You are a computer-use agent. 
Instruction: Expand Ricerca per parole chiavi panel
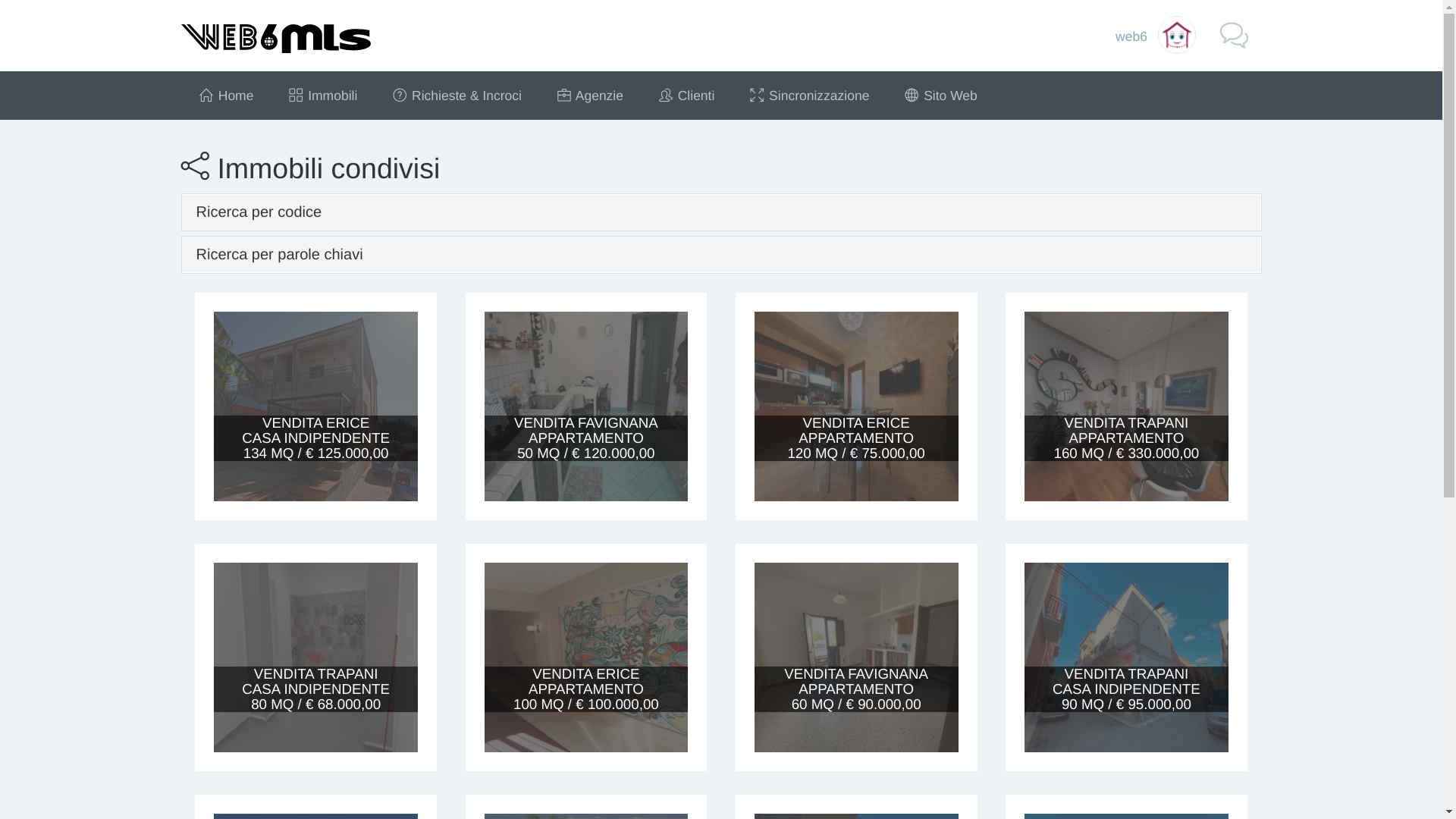click(x=721, y=255)
